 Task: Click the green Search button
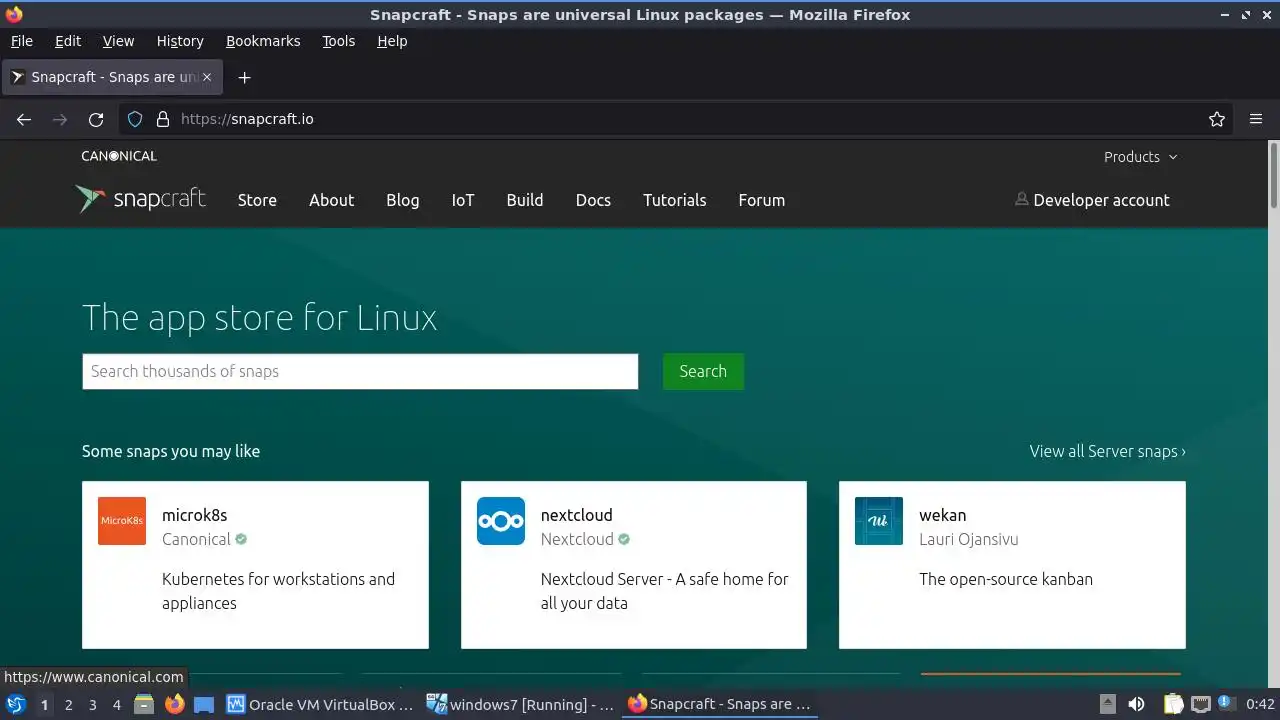click(703, 371)
